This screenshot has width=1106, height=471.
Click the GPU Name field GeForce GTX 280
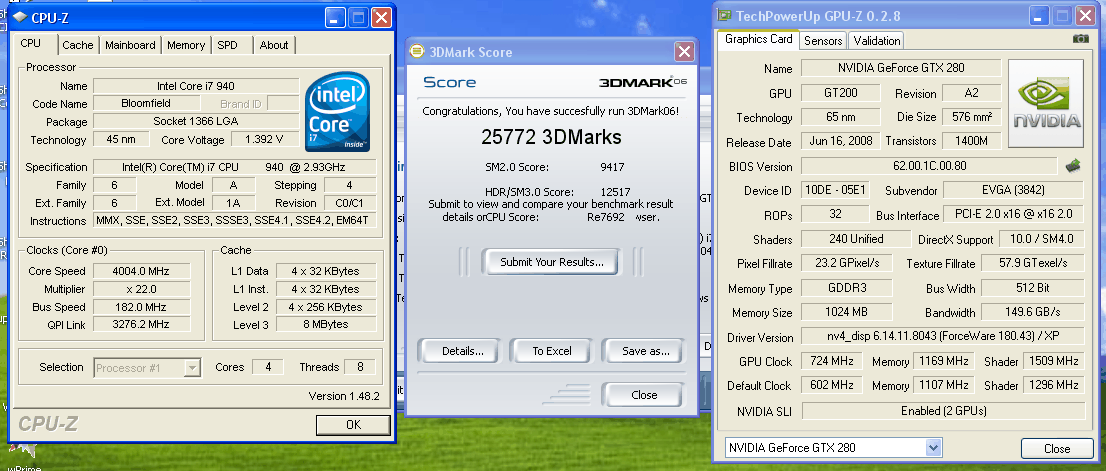pyautogui.click(x=901, y=68)
